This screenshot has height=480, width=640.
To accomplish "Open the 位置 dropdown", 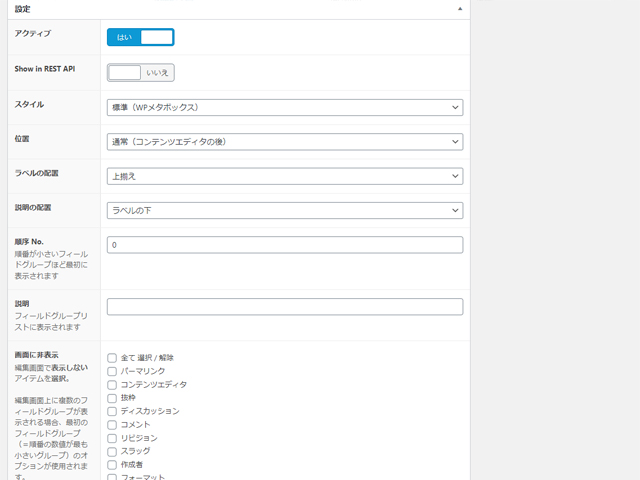I will [x=285, y=142].
